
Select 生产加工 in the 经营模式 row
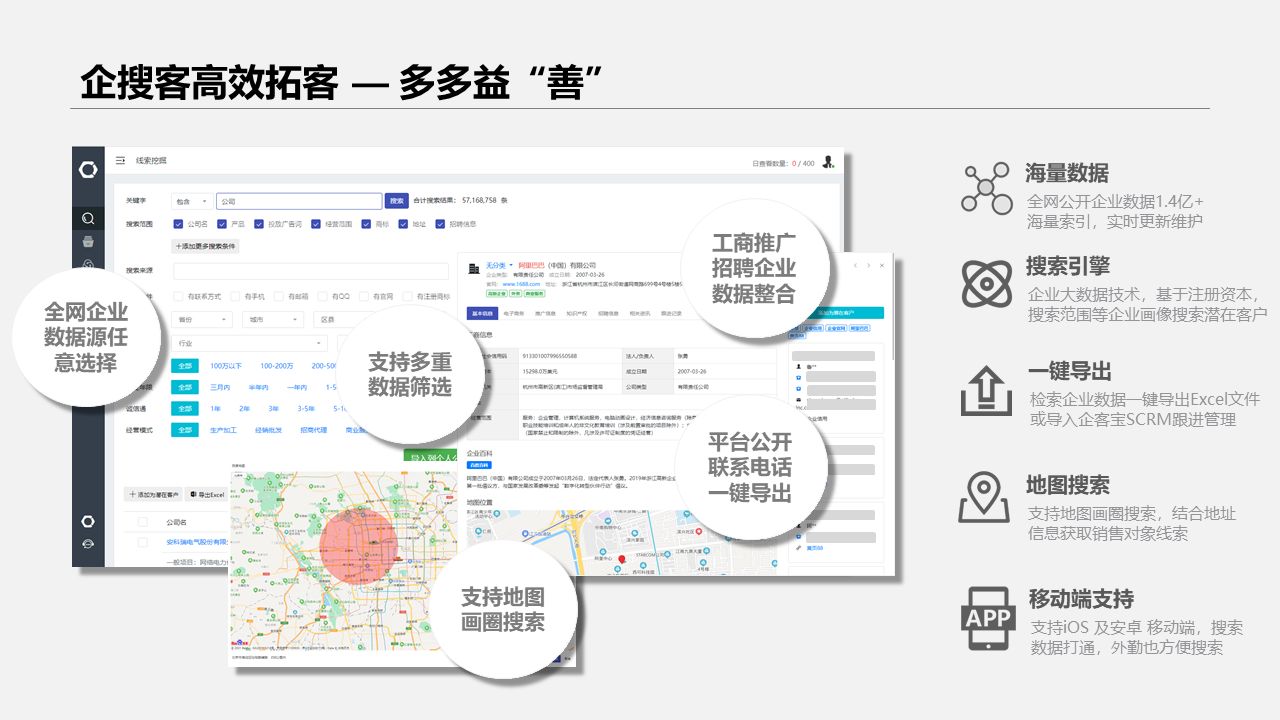[x=222, y=430]
